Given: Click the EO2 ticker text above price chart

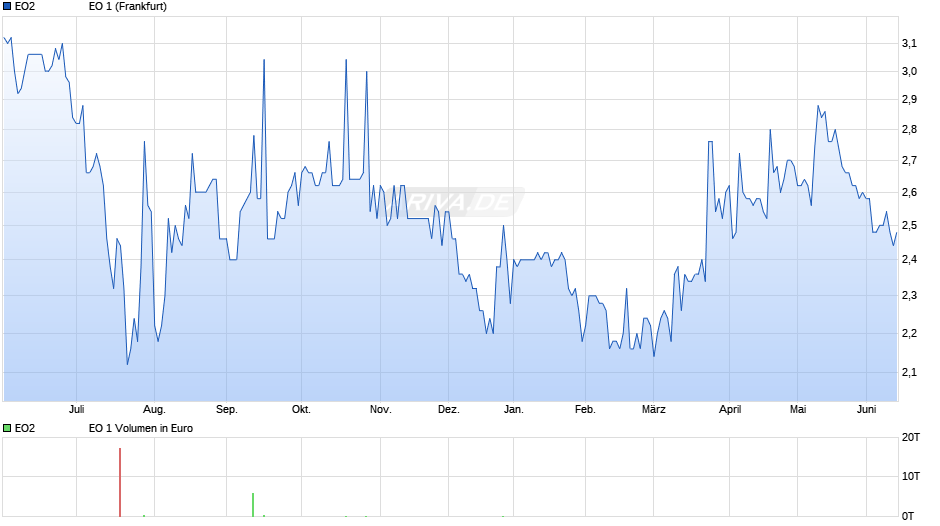Looking at the screenshot, I should (x=25, y=7).
